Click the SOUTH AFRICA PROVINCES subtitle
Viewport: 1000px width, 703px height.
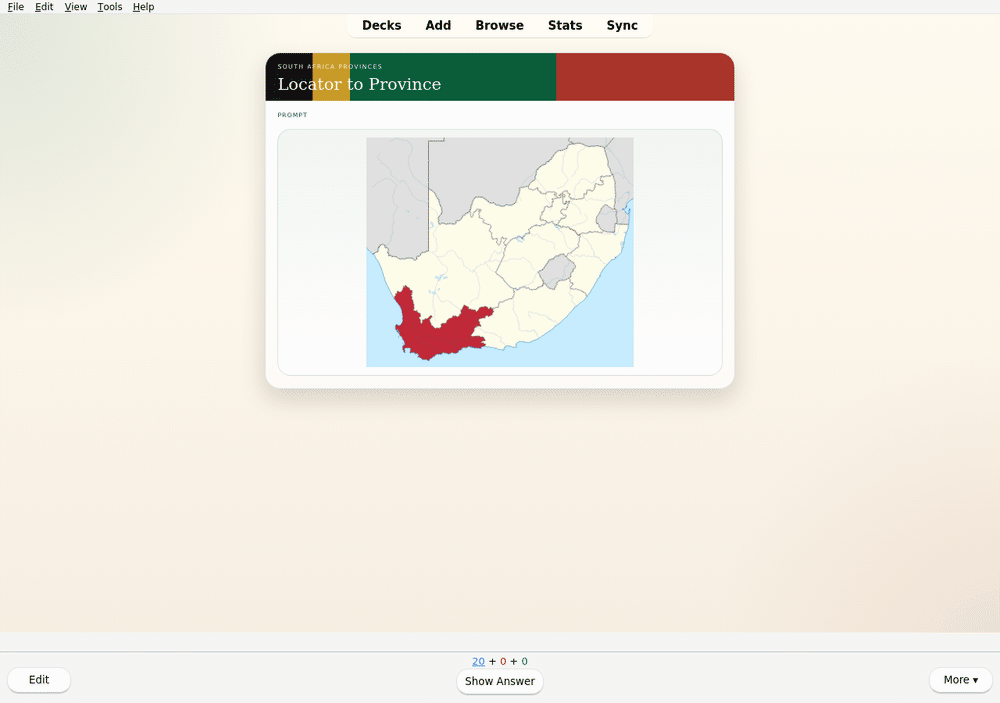tap(330, 66)
